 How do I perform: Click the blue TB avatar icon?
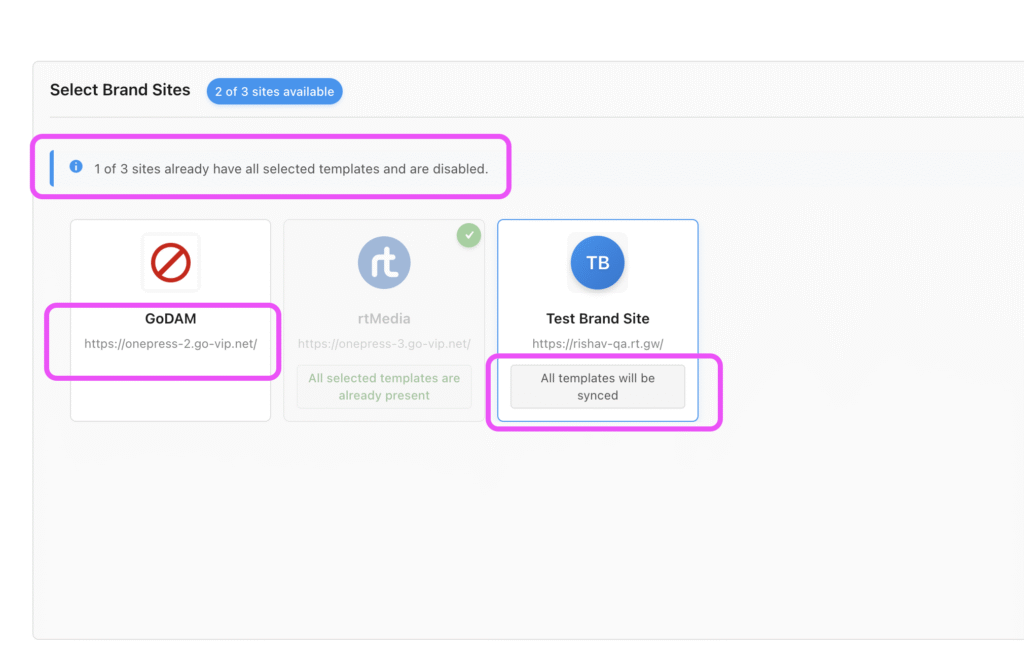coord(597,263)
